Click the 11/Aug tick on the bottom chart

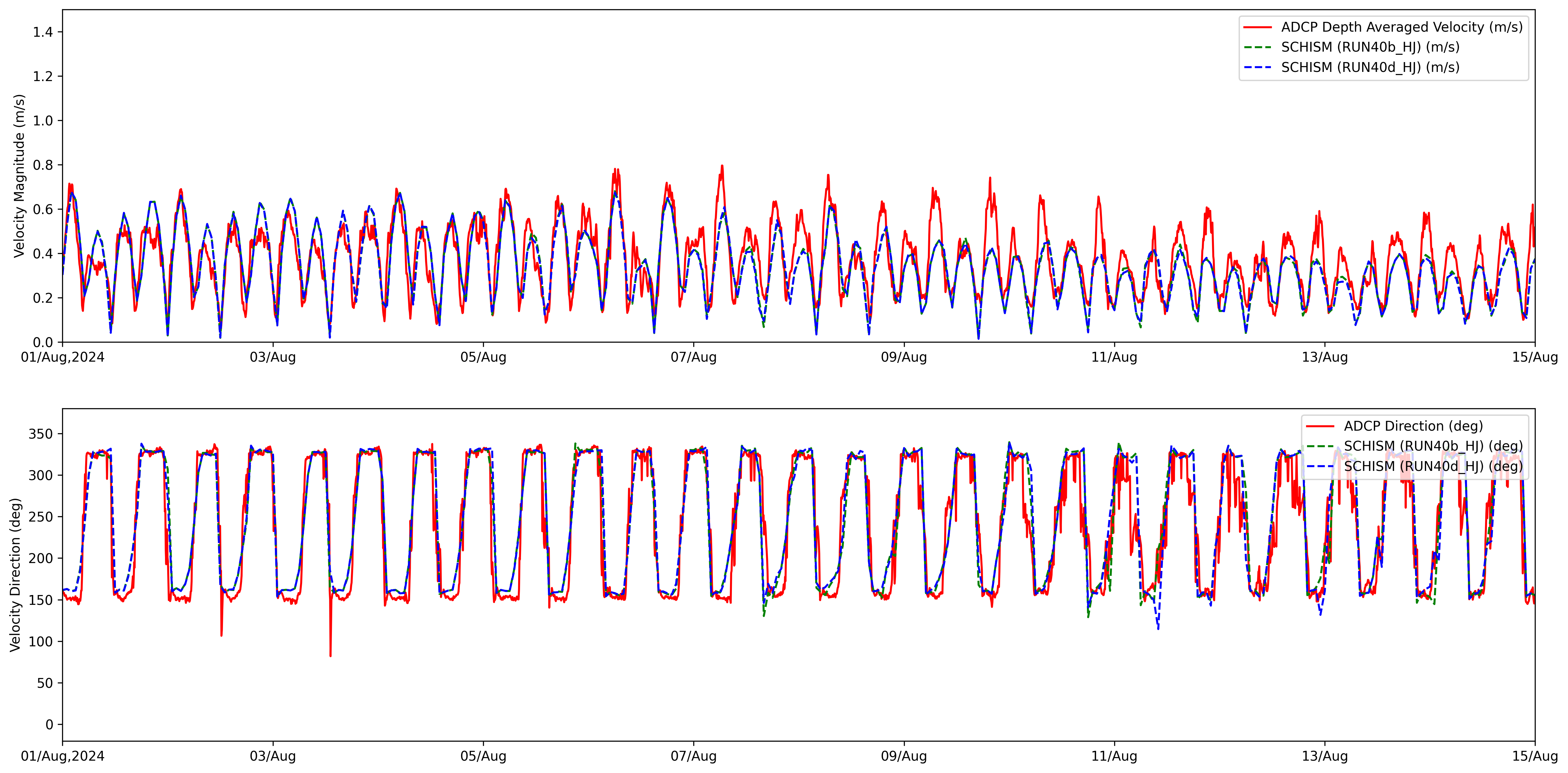(x=1114, y=756)
